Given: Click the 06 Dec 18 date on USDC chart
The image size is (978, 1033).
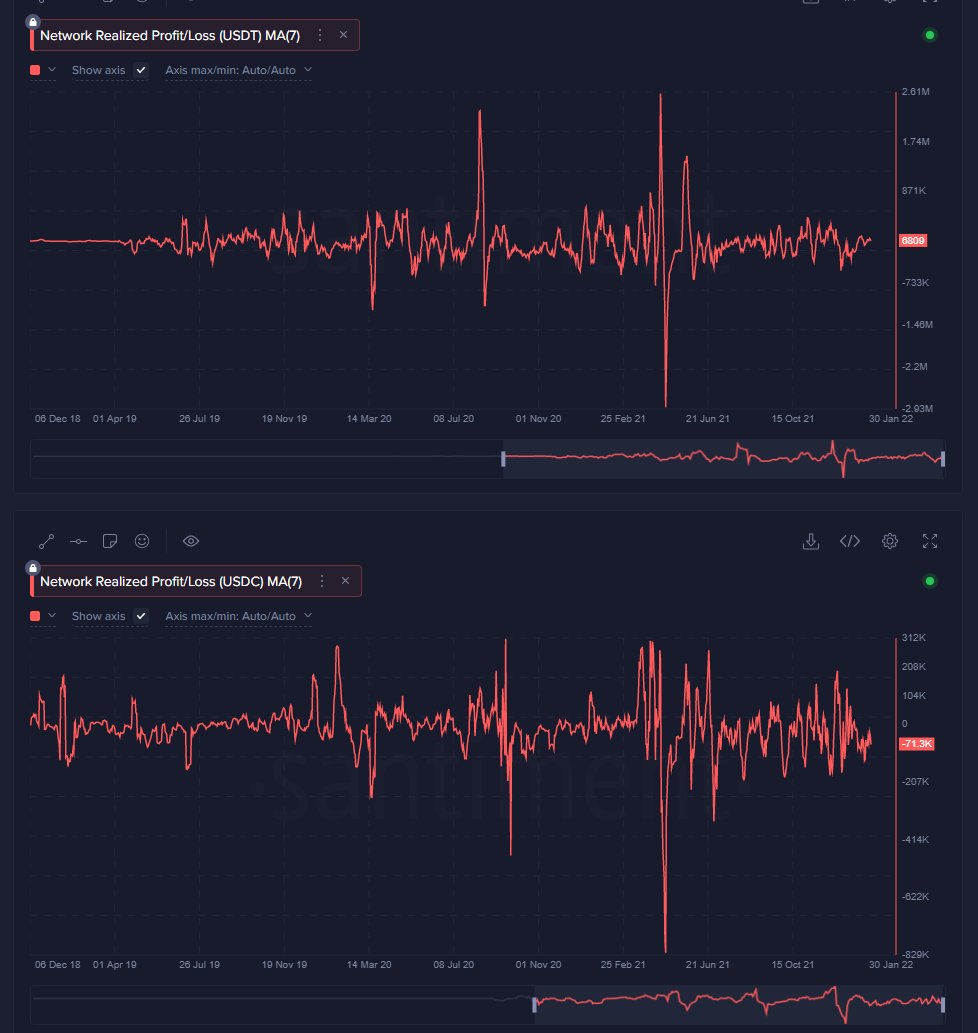Looking at the screenshot, I should point(57,964).
